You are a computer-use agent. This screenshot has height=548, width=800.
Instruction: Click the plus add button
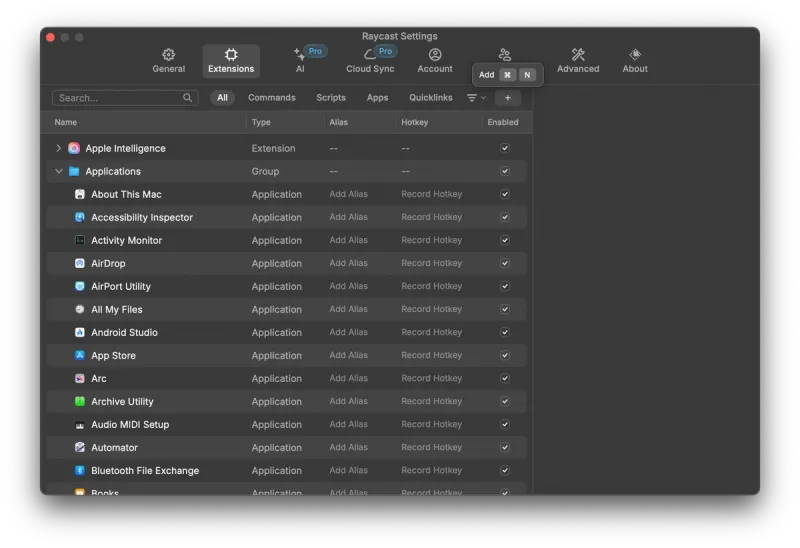pyautogui.click(x=508, y=97)
